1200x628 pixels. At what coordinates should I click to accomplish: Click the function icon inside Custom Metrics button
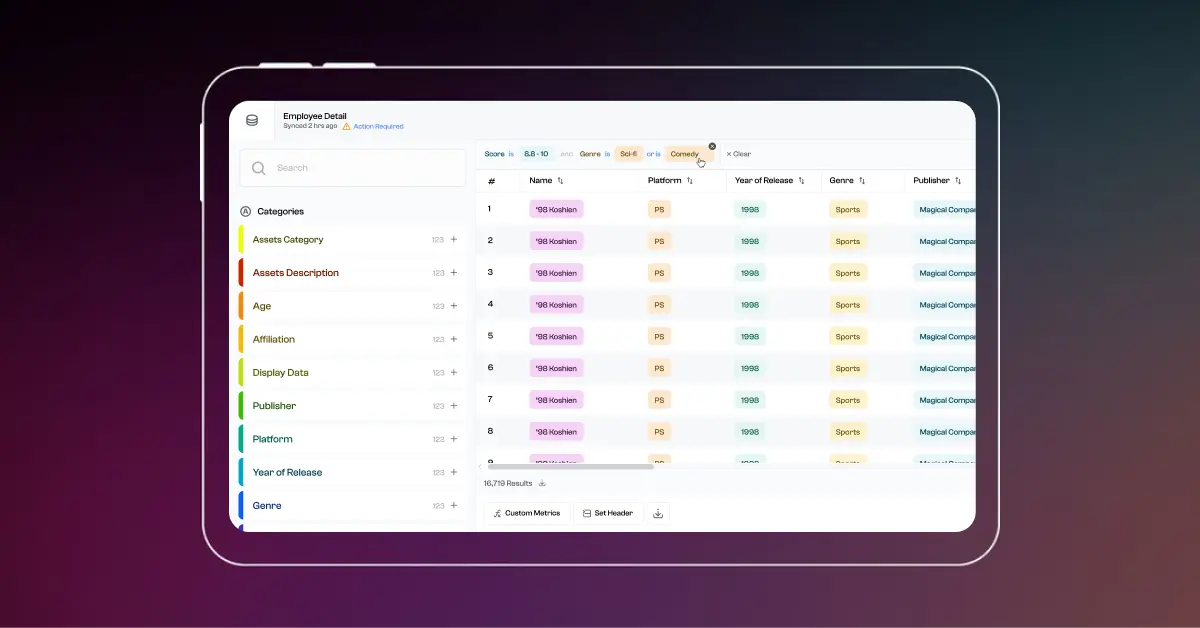pos(497,512)
